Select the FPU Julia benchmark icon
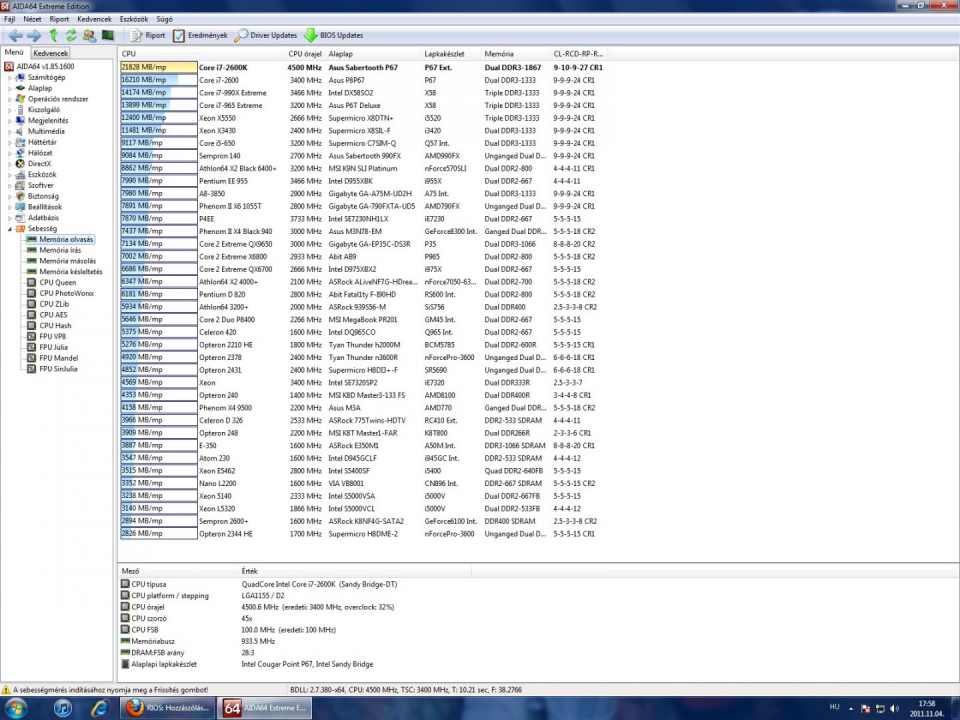The height and width of the screenshot is (720, 960). point(32,347)
